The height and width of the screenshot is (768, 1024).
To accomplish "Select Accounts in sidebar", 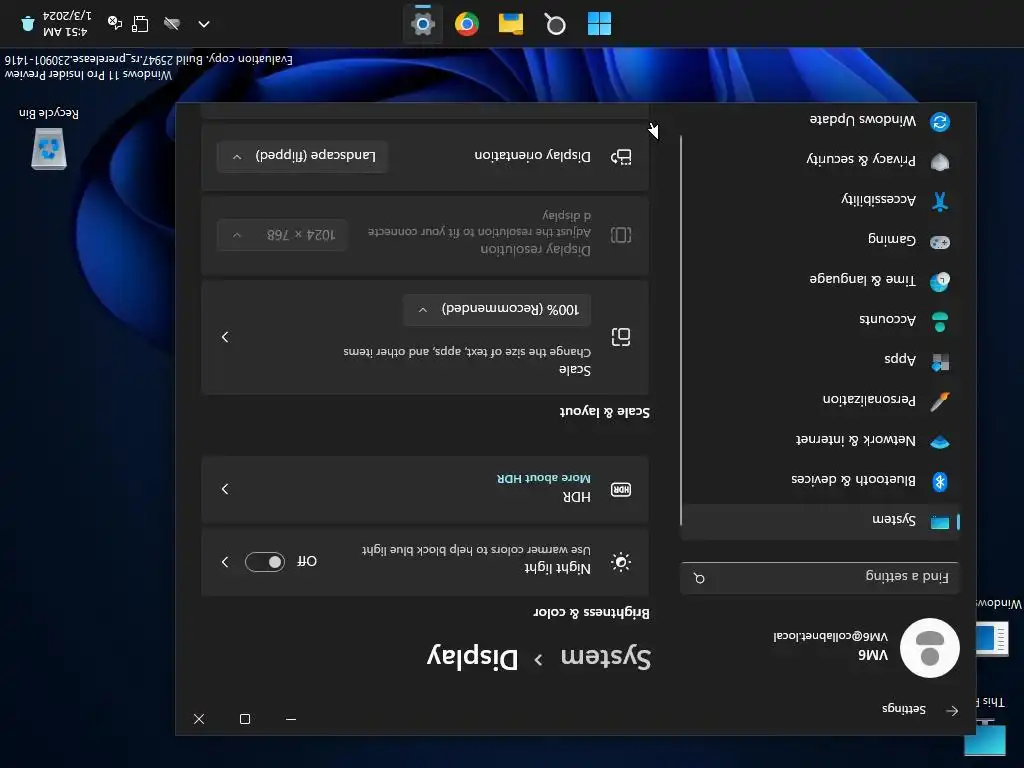I will coord(820,321).
